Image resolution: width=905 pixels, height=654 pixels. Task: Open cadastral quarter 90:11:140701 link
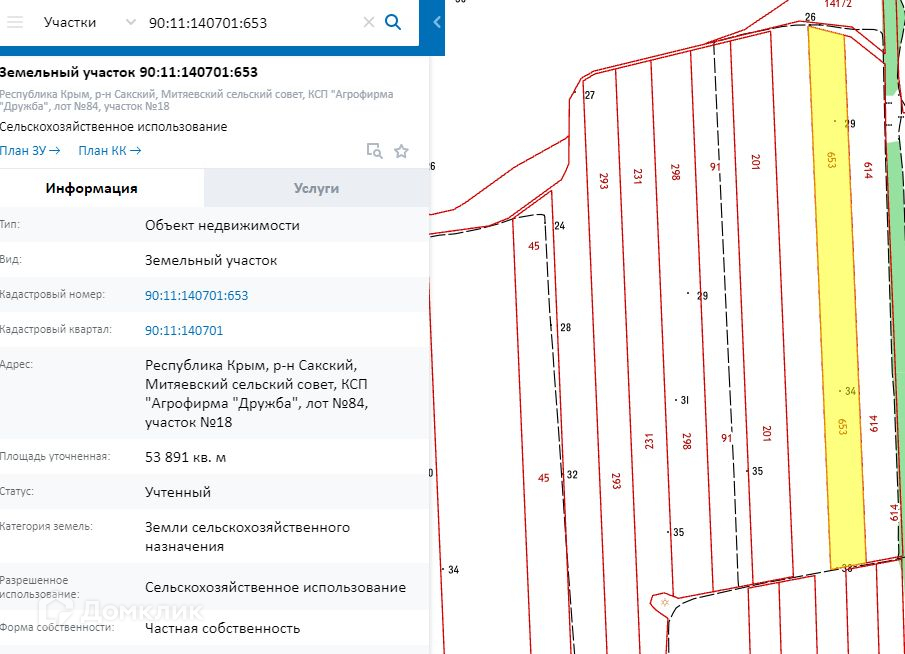pyautogui.click(x=184, y=331)
